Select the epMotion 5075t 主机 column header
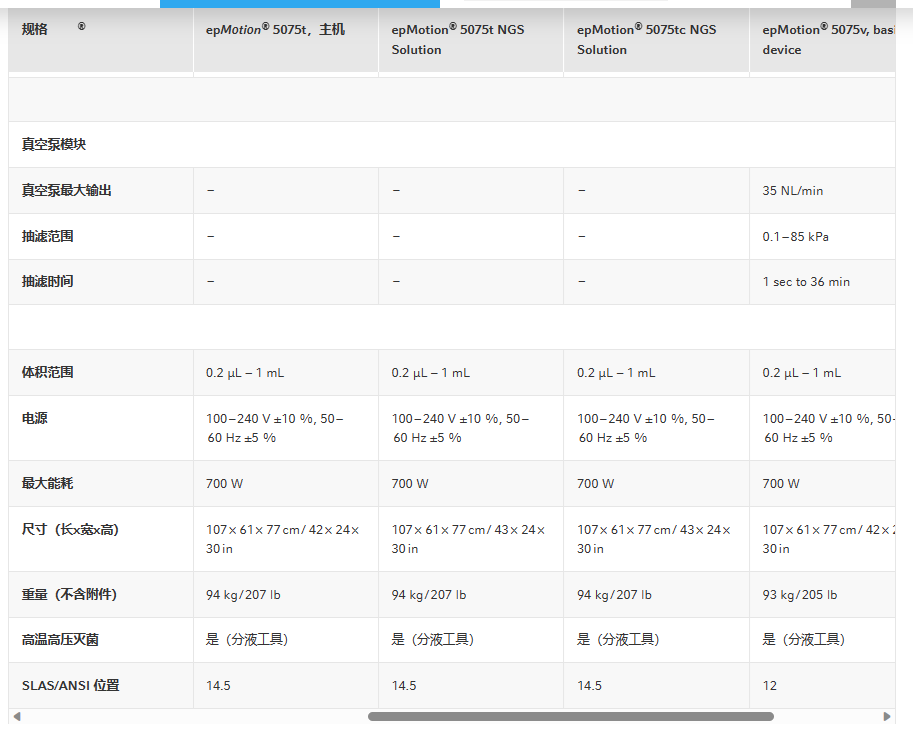This screenshot has width=913, height=747. click(275, 30)
